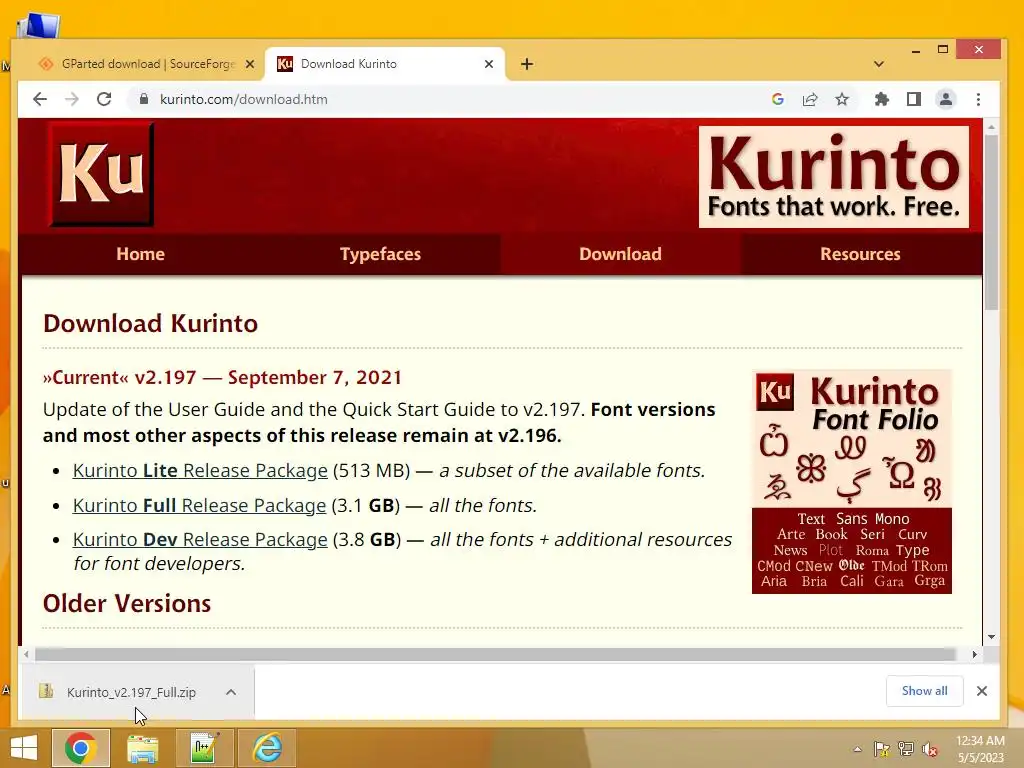Download Kurinto Full Release Package

point(199,505)
